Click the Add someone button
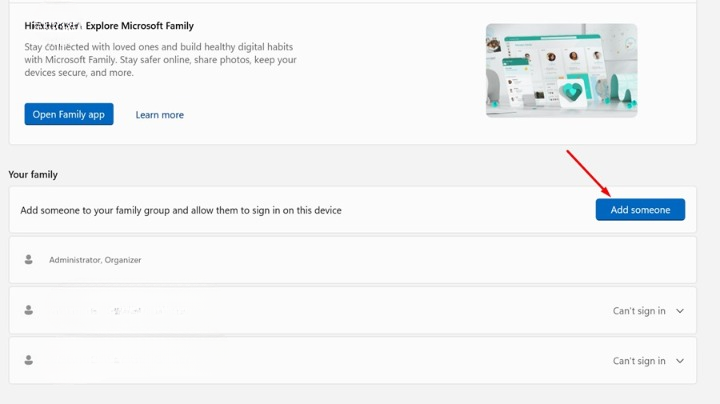The height and width of the screenshot is (404, 720). click(x=640, y=210)
